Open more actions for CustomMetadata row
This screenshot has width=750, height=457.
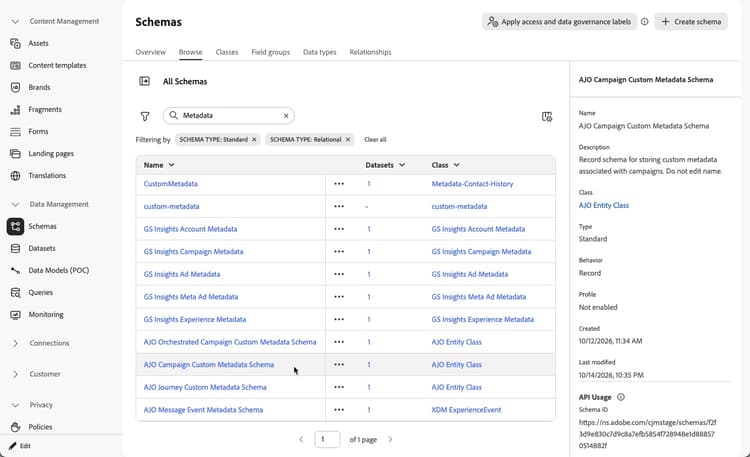click(x=339, y=184)
